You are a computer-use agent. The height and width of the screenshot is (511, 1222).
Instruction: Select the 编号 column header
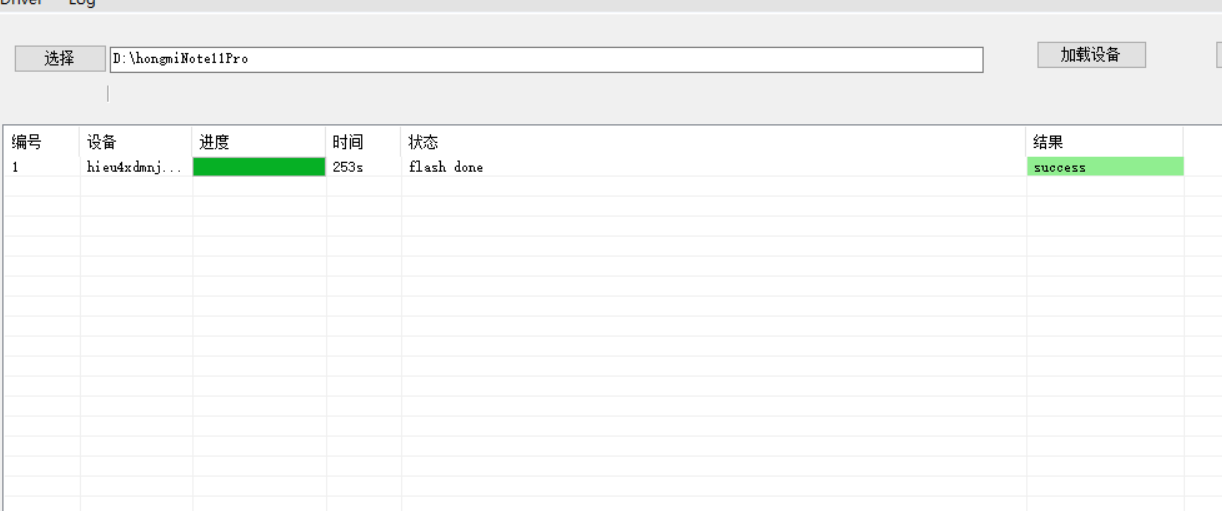[42, 142]
